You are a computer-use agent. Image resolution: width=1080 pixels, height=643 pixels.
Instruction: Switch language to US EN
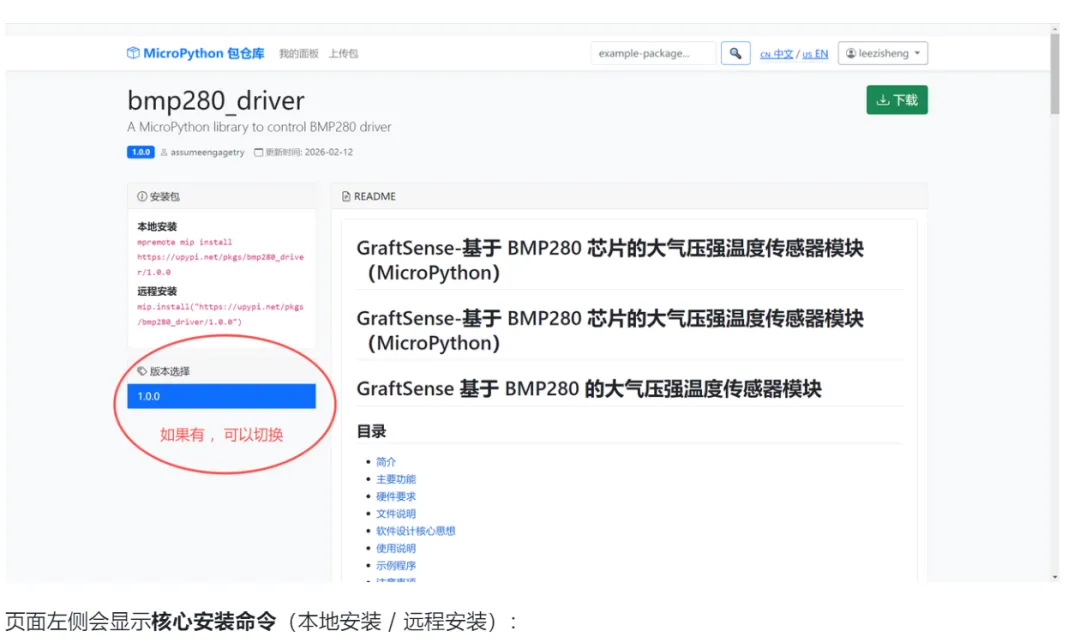[815, 54]
